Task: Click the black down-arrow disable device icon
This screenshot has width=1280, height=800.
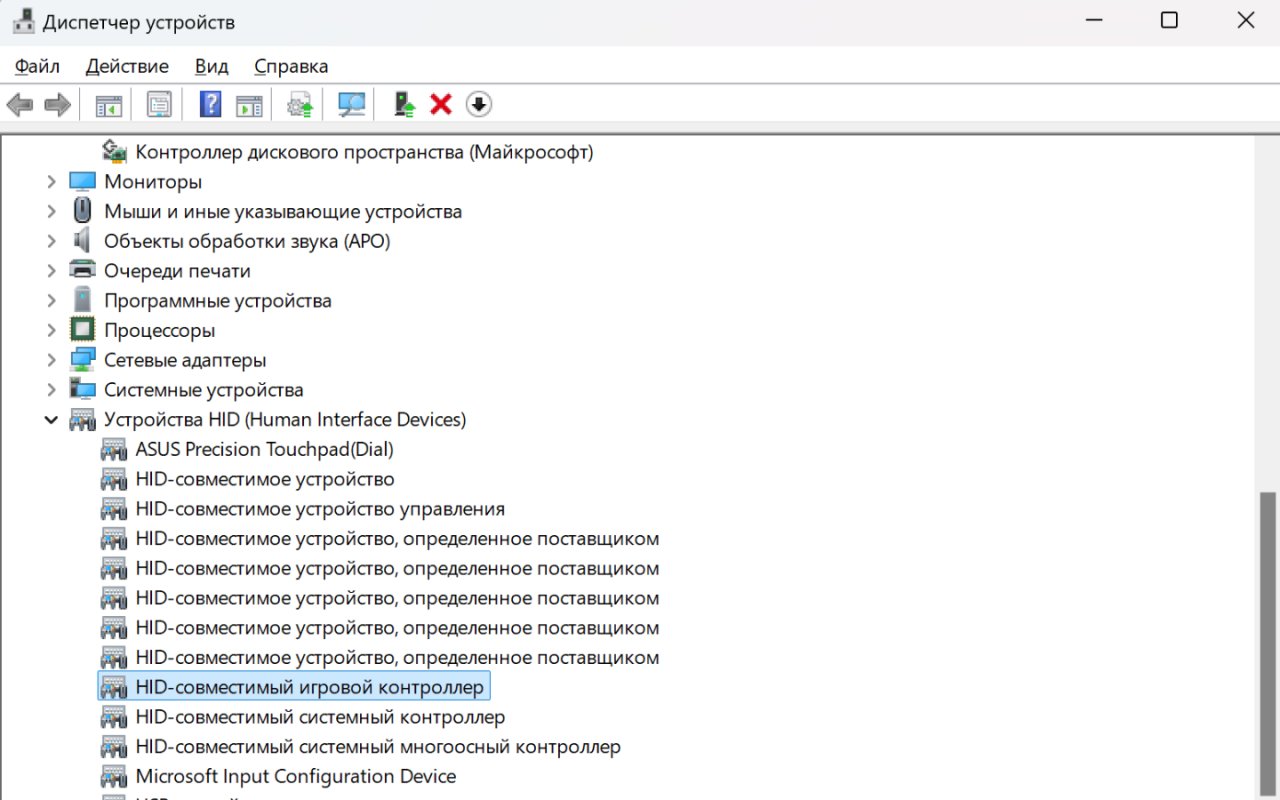Action: tap(479, 104)
